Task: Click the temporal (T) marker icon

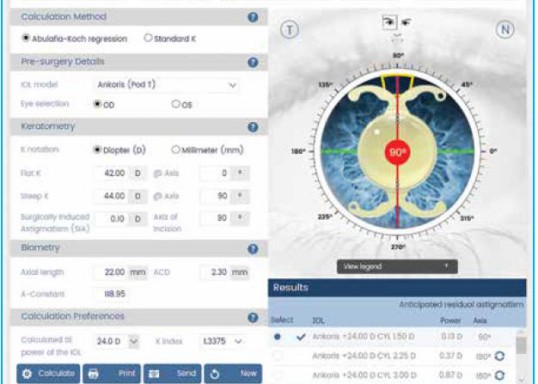Action: 290,30
